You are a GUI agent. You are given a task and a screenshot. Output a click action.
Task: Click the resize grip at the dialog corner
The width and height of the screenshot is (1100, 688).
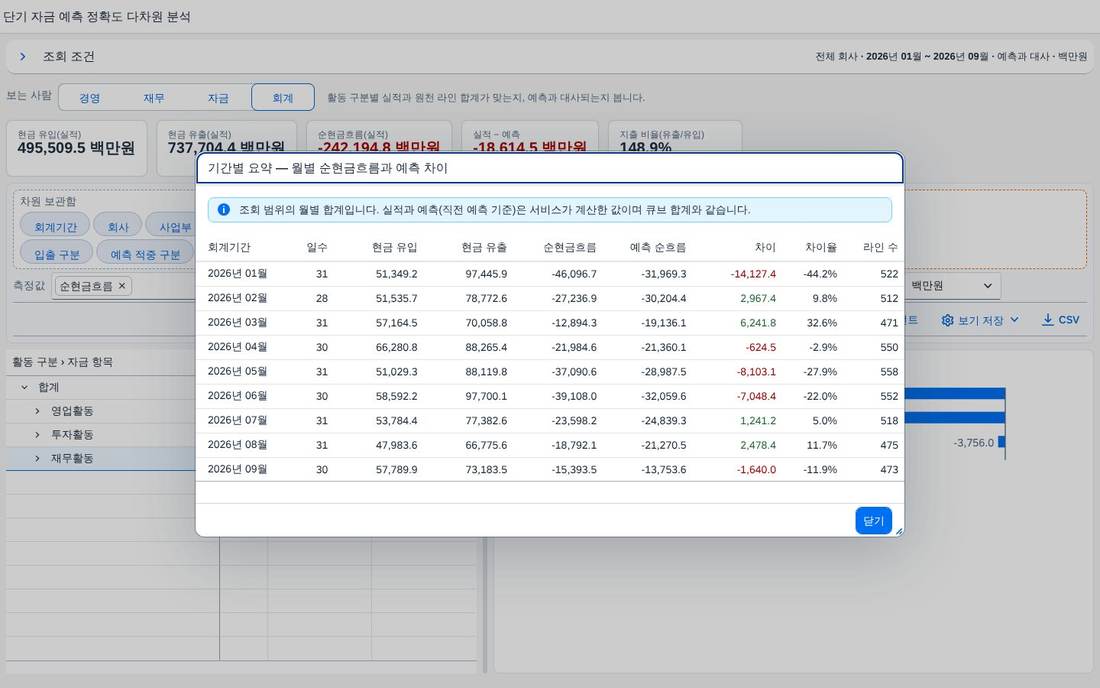(x=898, y=532)
